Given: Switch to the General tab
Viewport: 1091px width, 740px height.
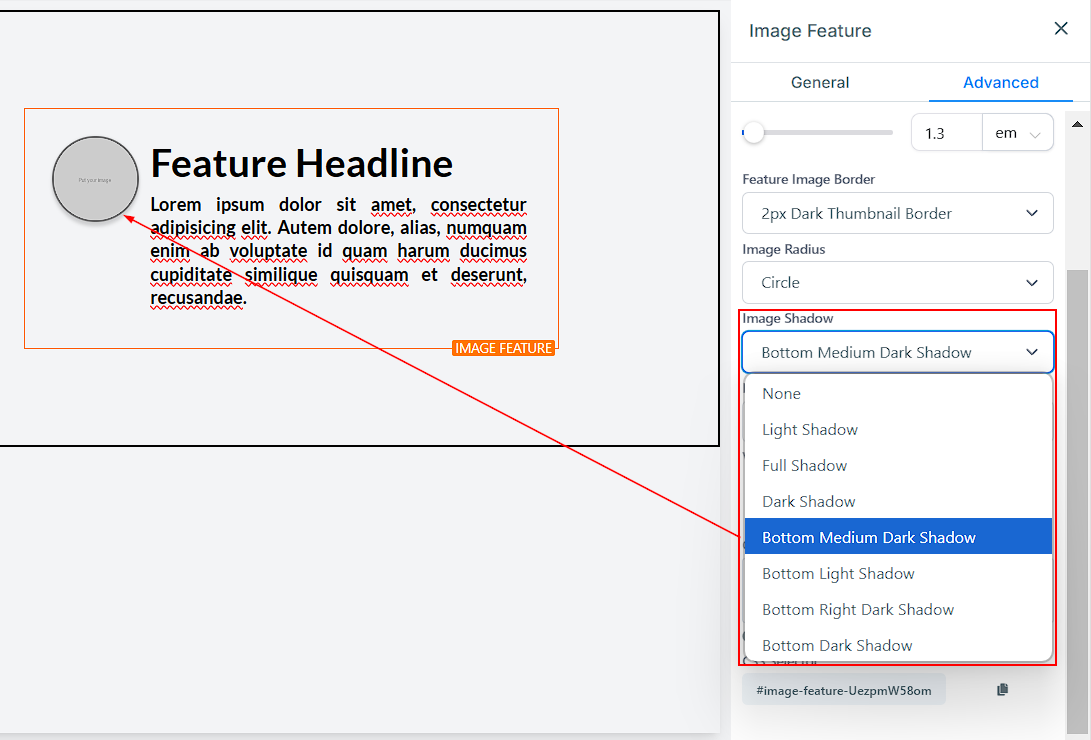Looking at the screenshot, I should (x=820, y=82).
